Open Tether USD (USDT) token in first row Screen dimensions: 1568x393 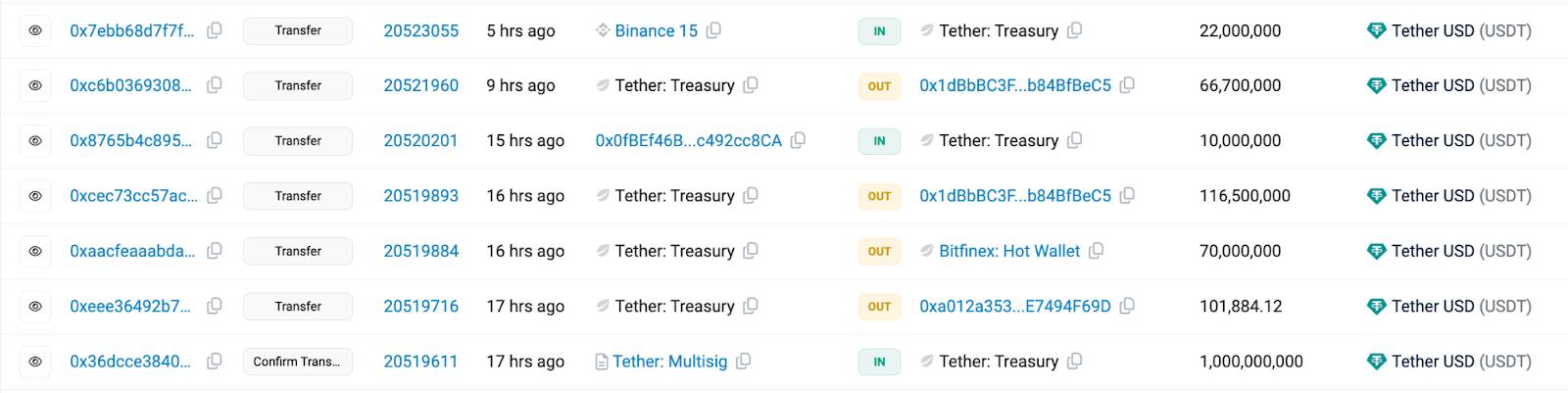point(1460,30)
